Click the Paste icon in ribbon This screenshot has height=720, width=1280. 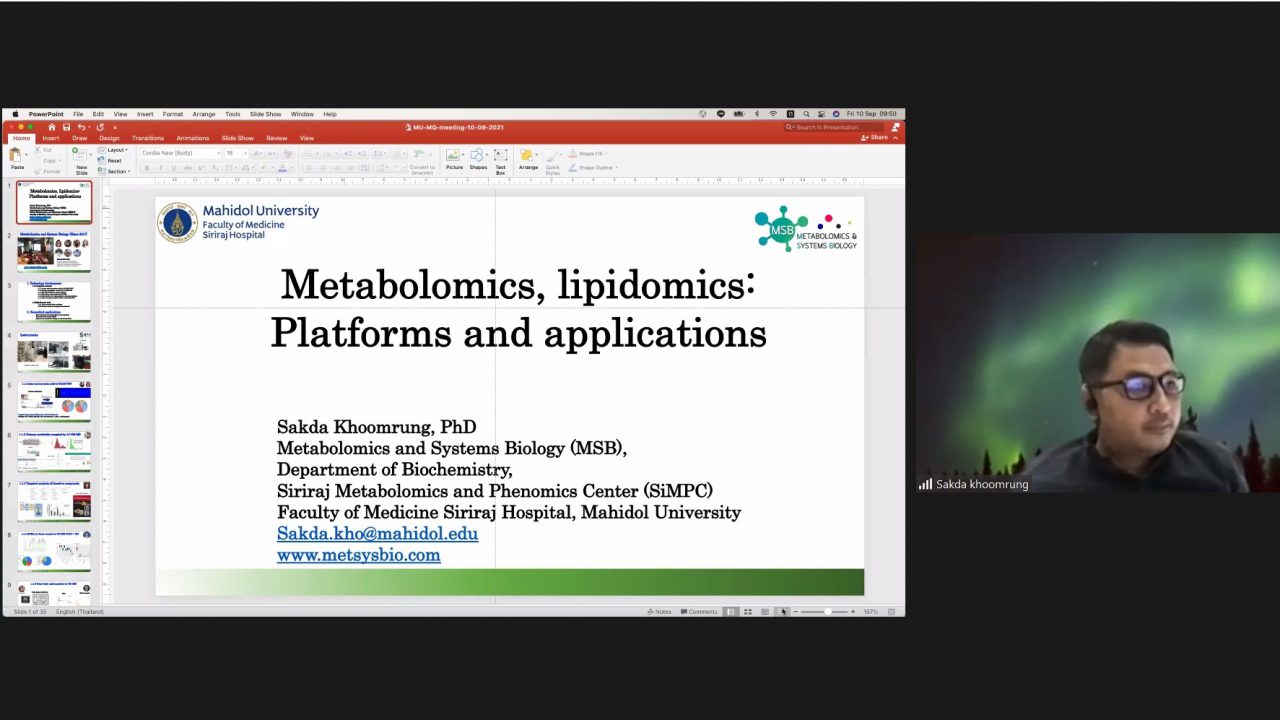tap(17, 156)
